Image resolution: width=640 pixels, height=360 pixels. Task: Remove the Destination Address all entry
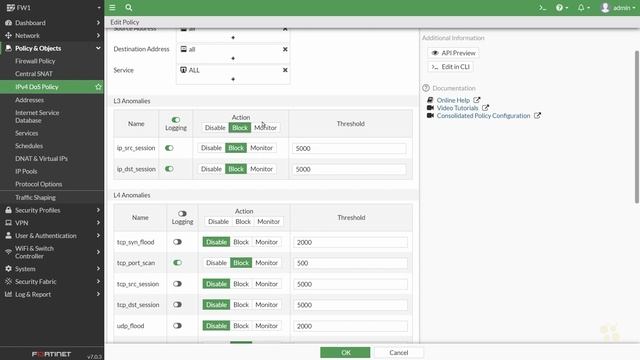(285, 49)
